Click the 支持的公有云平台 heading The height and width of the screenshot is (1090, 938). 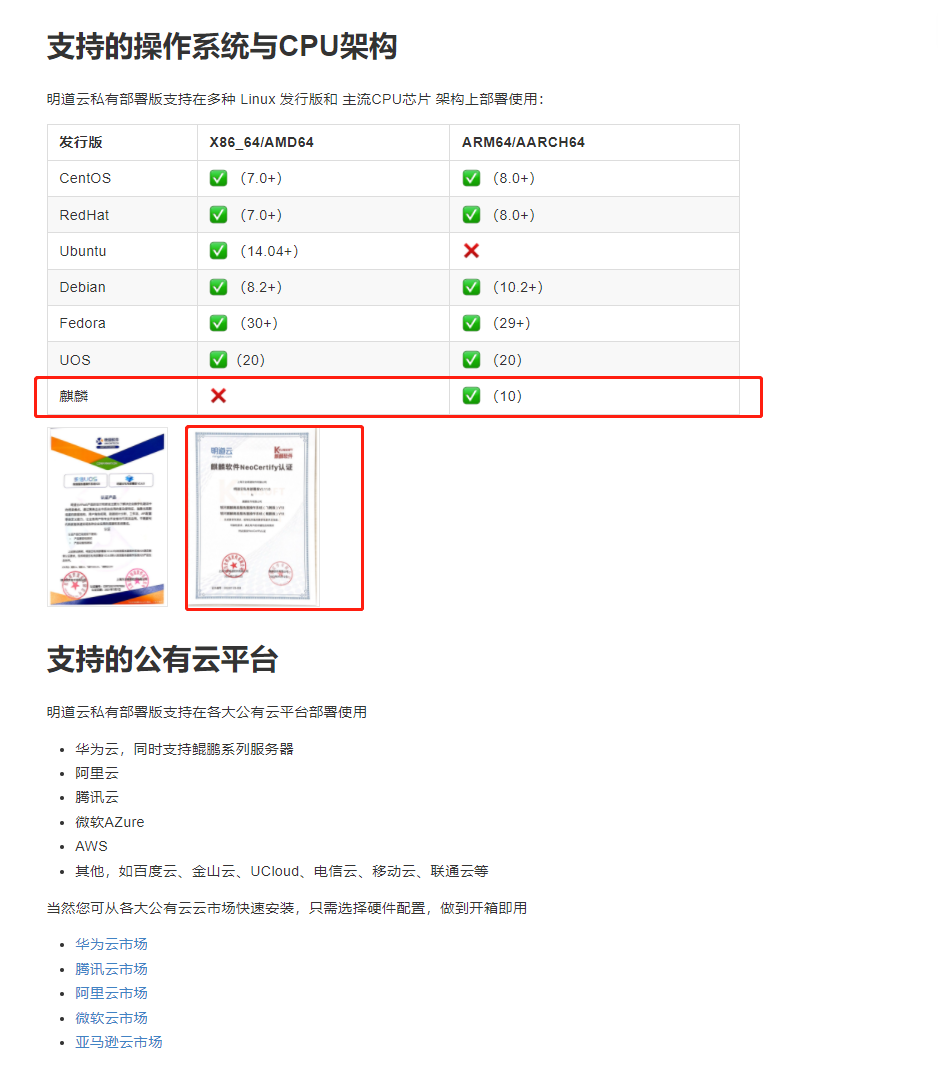[x=162, y=660]
